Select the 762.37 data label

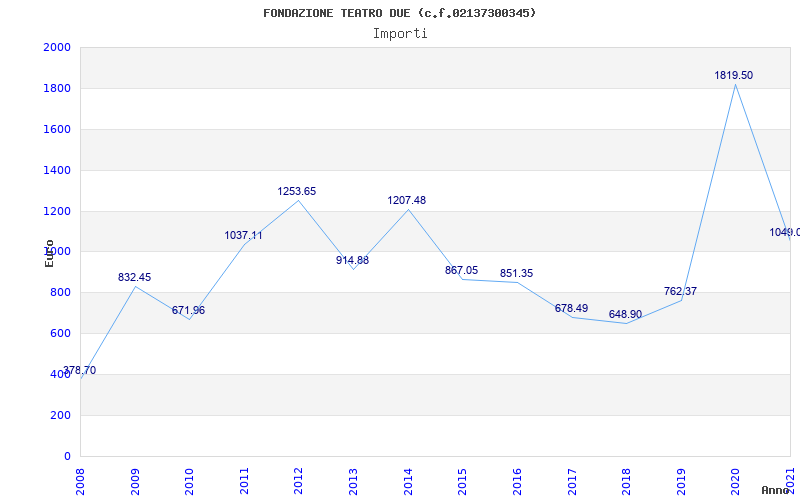click(680, 291)
